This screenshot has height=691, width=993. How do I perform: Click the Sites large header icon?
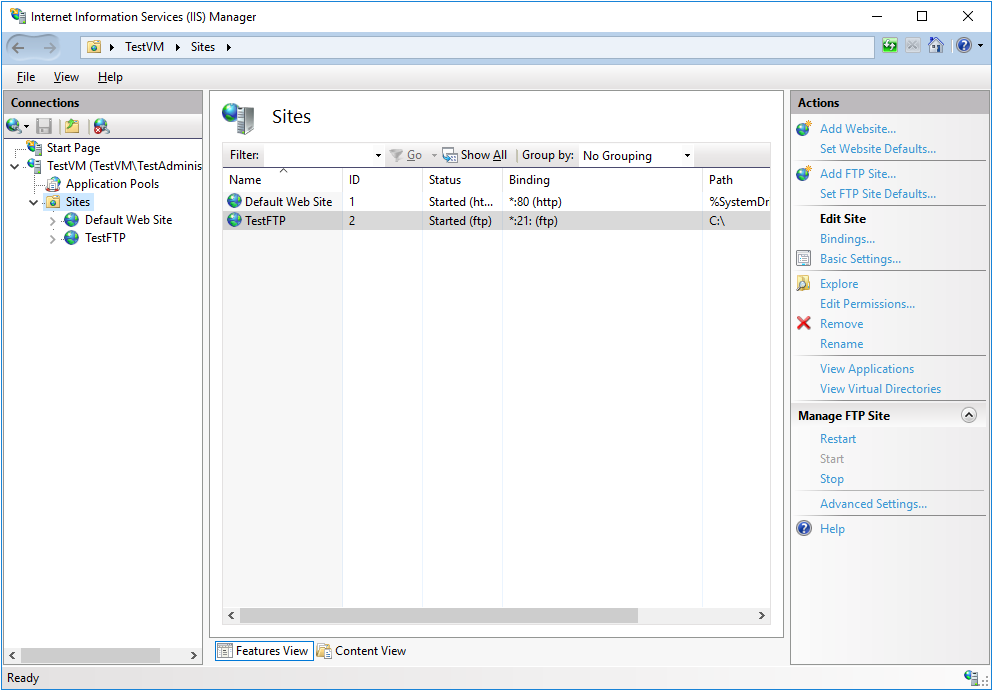click(x=239, y=118)
